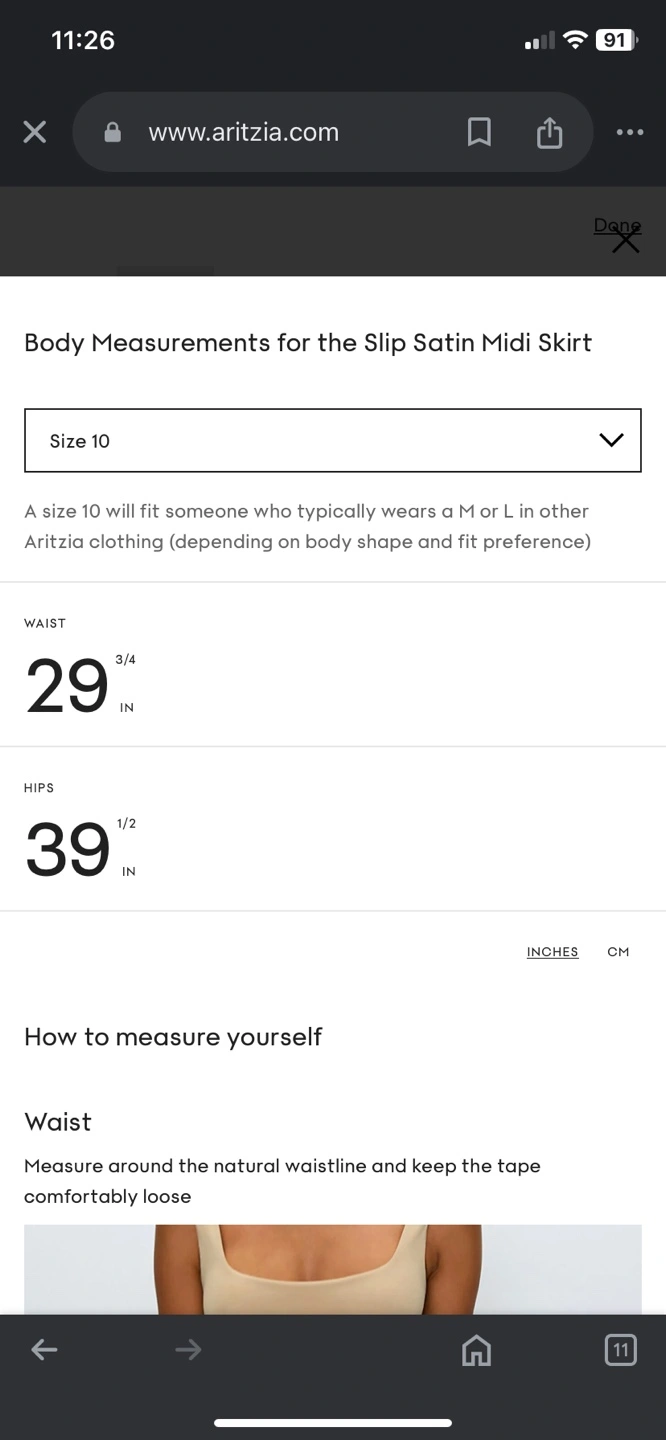Tap the forward arrow navigation icon

click(x=188, y=1350)
